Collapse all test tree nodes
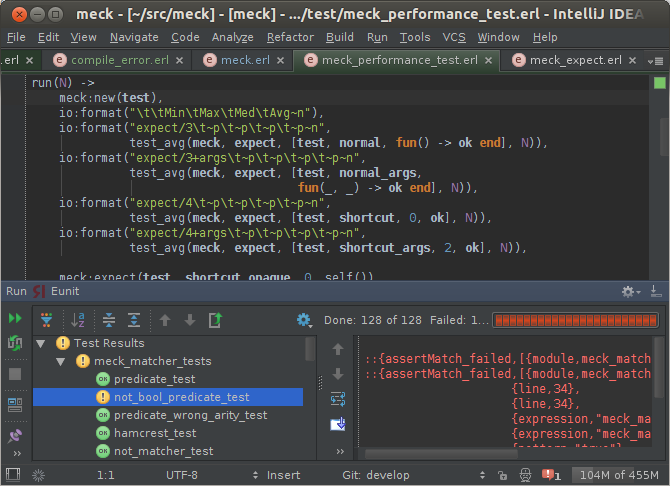Viewport: 670px width, 486px height. point(109,320)
